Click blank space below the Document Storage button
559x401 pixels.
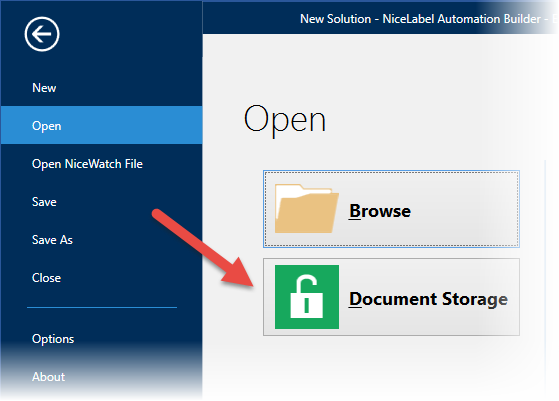coord(391,364)
